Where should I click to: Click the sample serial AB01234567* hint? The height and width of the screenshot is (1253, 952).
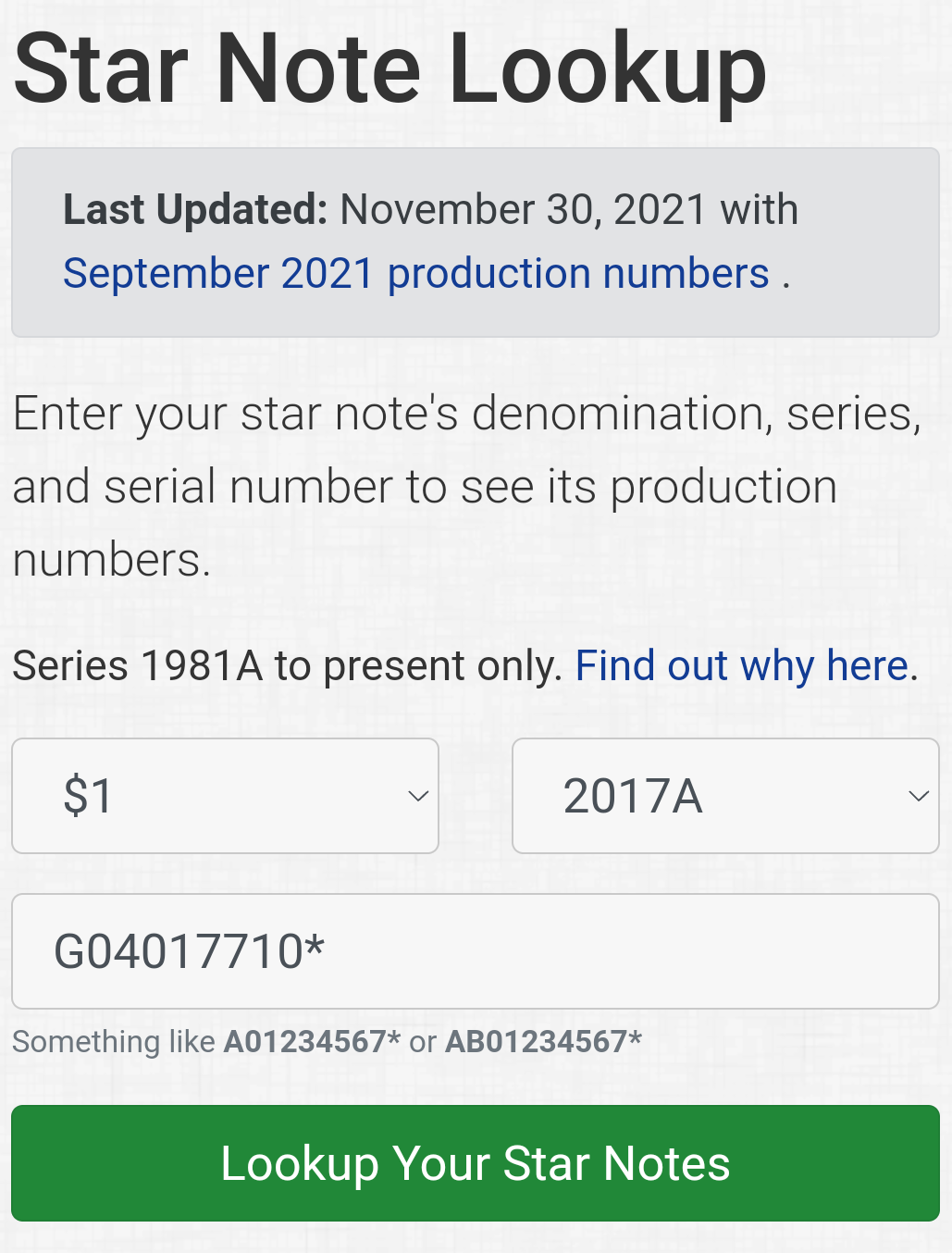tap(543, 1042)
